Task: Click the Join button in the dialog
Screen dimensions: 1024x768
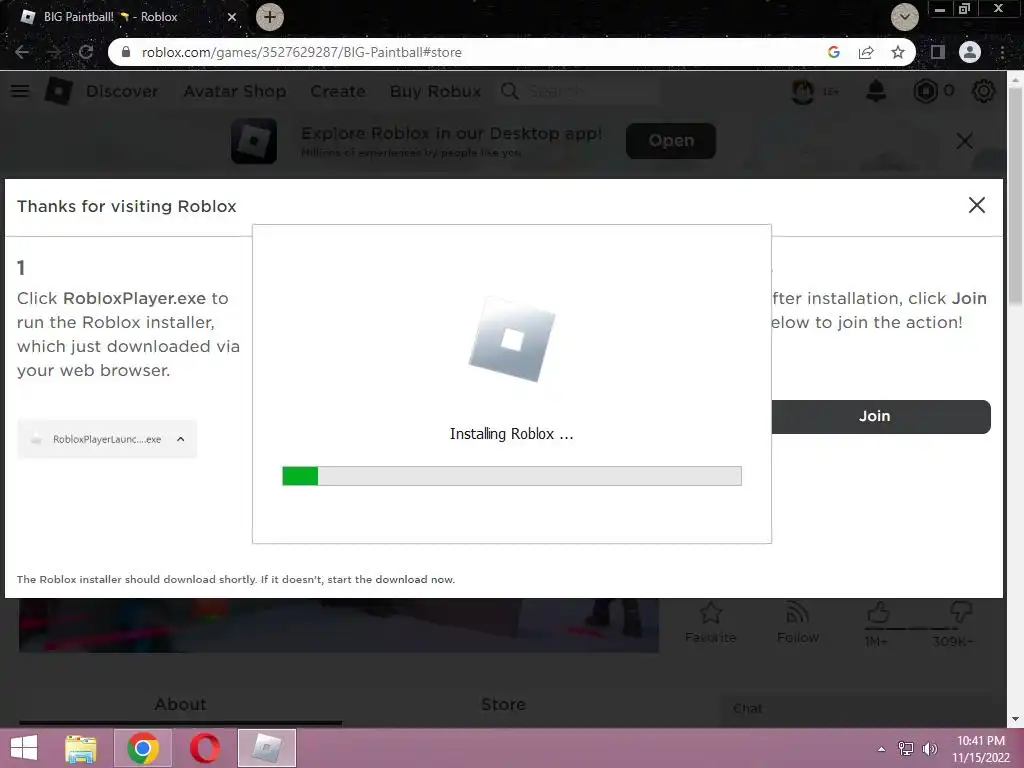Action: point(881,417)
